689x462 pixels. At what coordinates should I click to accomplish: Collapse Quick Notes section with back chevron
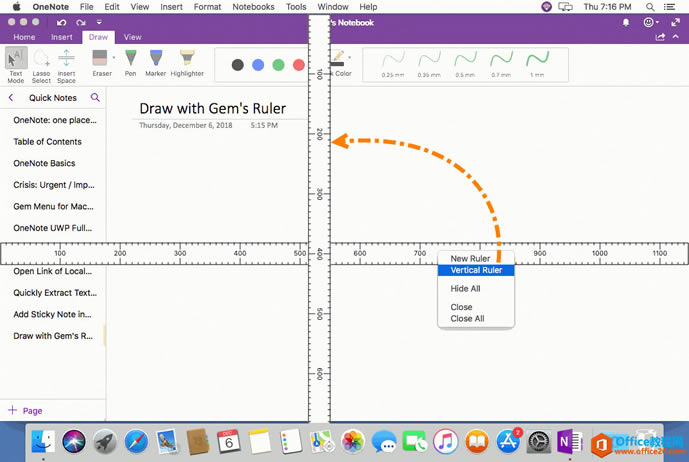(11, 98)
